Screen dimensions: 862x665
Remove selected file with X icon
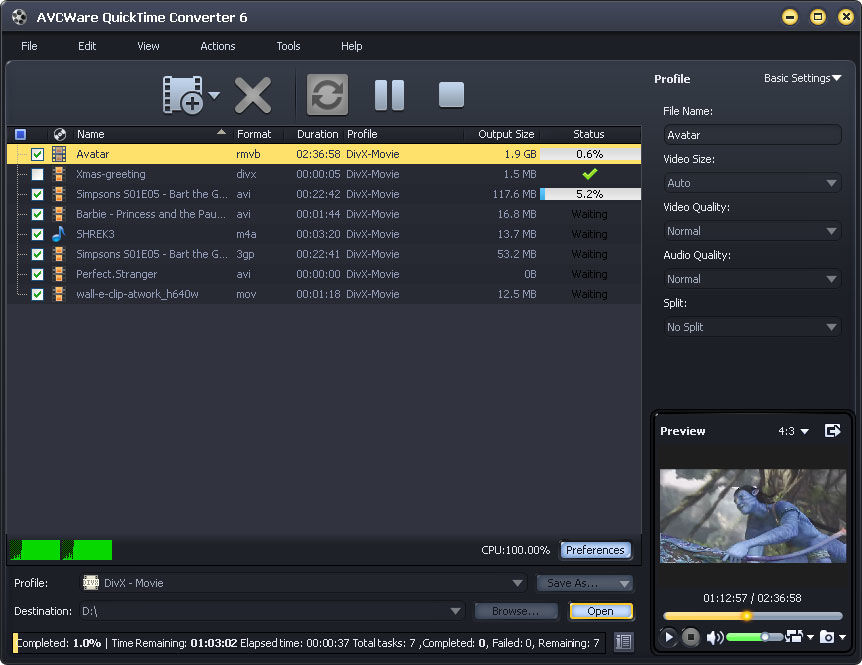coord(253,95)
